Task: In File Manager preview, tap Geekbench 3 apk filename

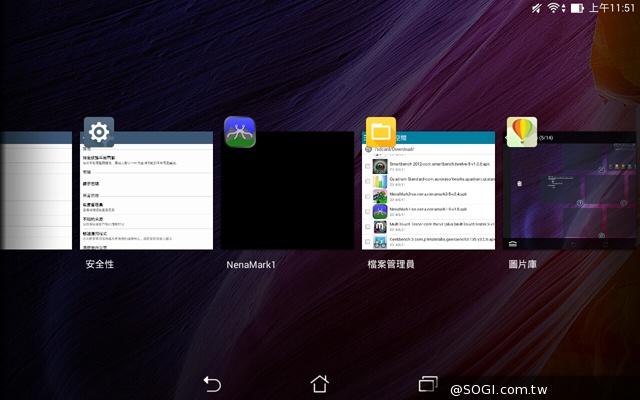Action: (x=442, y=239)
